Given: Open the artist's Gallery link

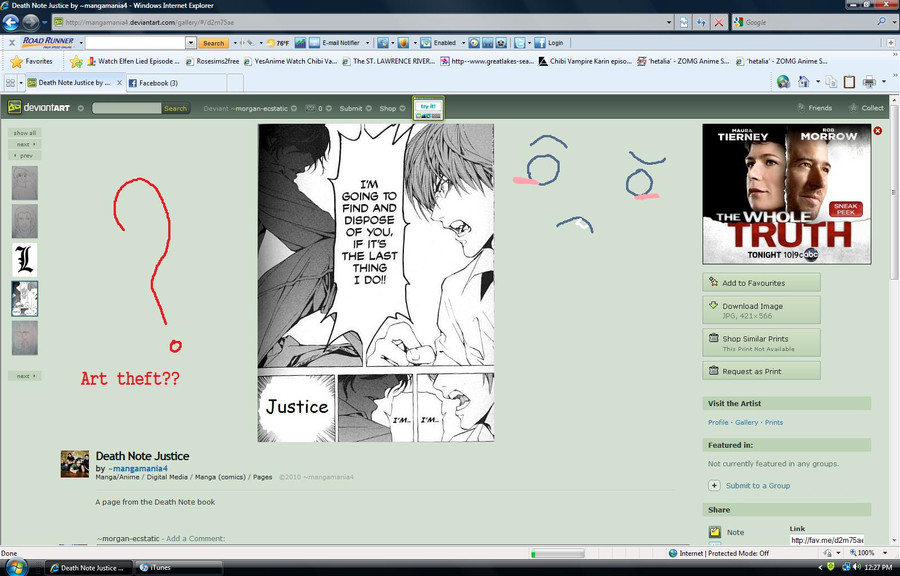Looking at the screenshot, I should pyautogui.click(x=746, y=422).
